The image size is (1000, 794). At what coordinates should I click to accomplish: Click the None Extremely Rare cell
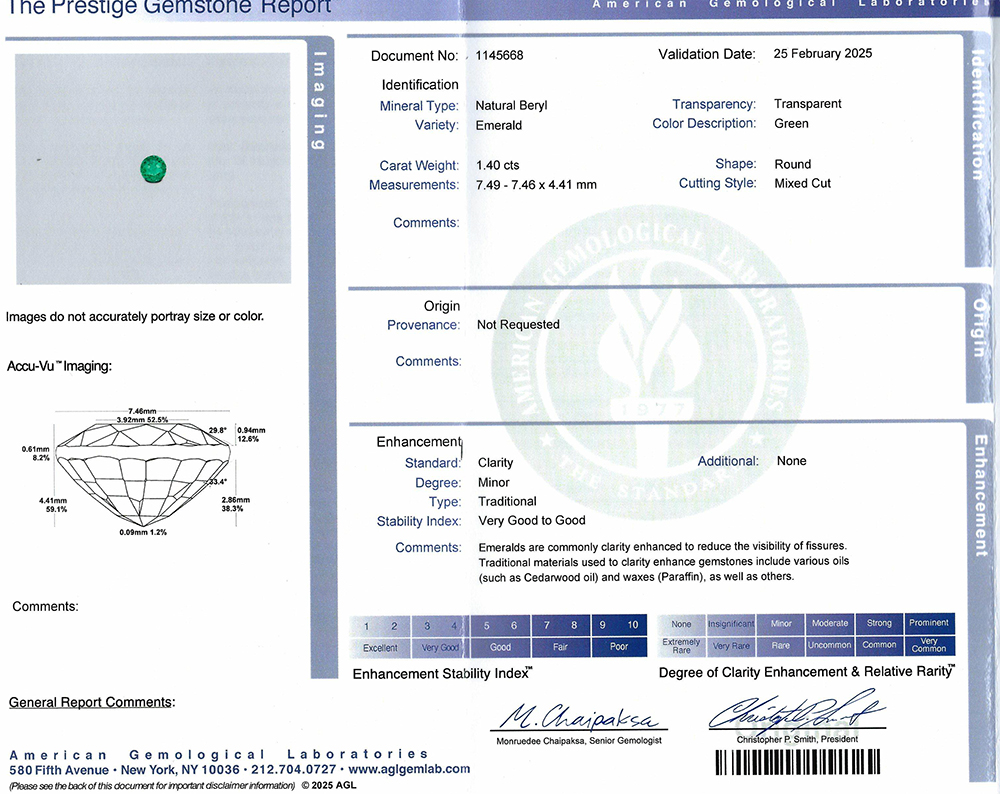[x=681, y=635]
